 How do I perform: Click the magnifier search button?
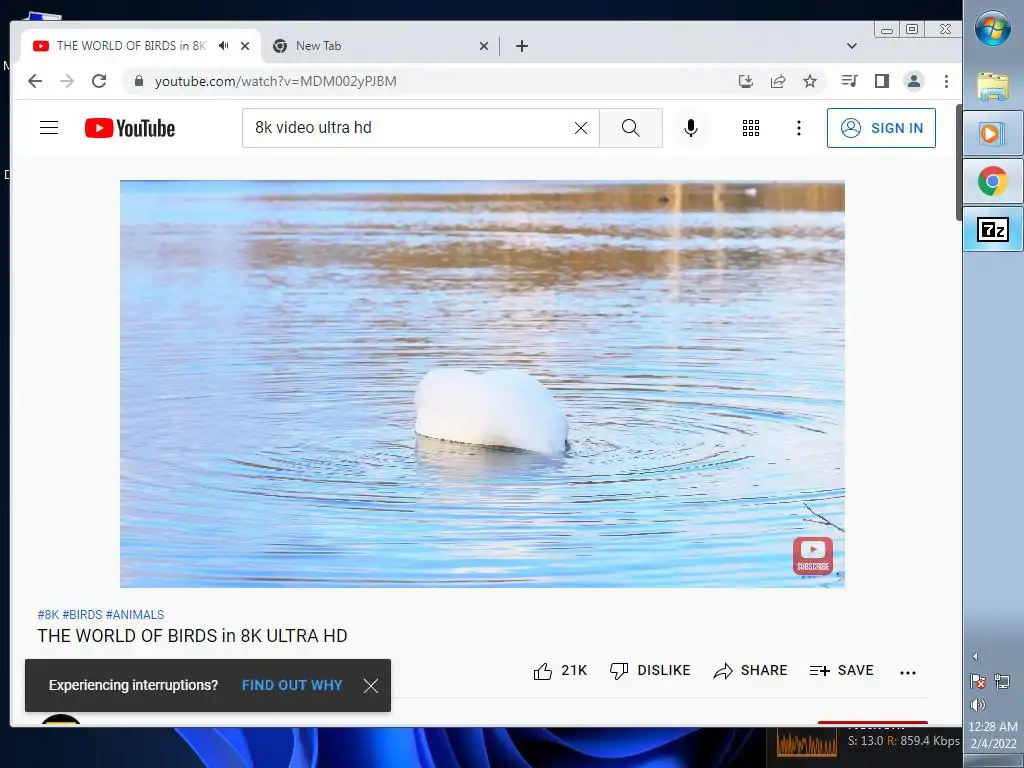631,128
